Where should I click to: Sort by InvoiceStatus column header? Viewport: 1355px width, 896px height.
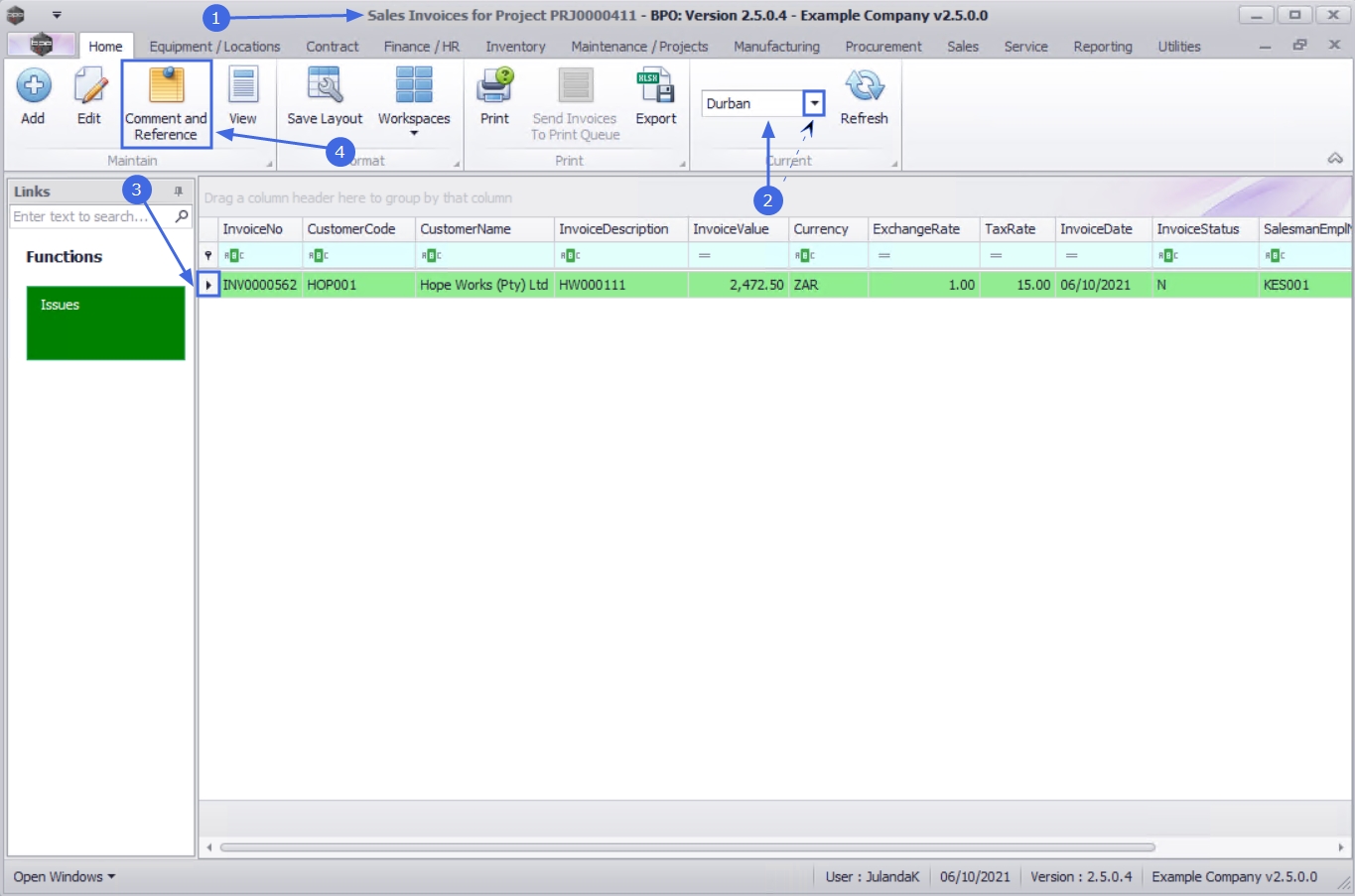(x=1205, y=229)
